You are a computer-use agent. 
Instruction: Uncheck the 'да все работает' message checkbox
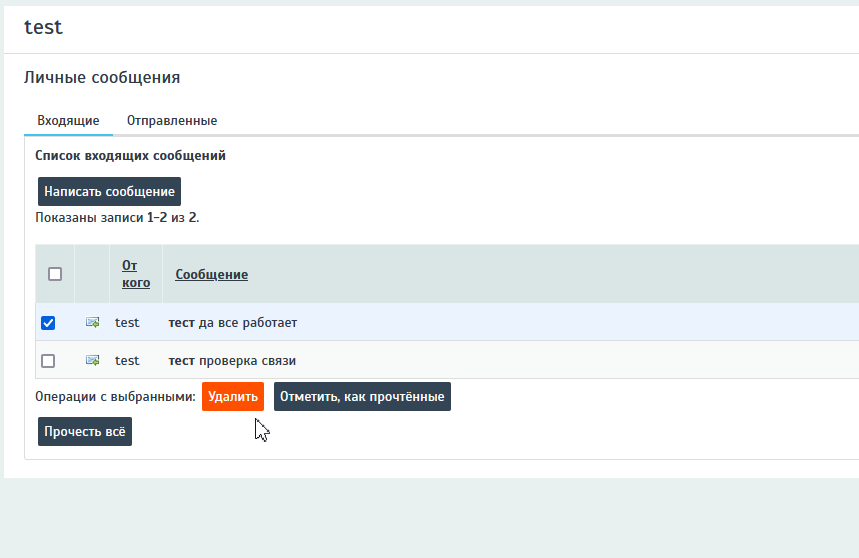pos(48,323)
